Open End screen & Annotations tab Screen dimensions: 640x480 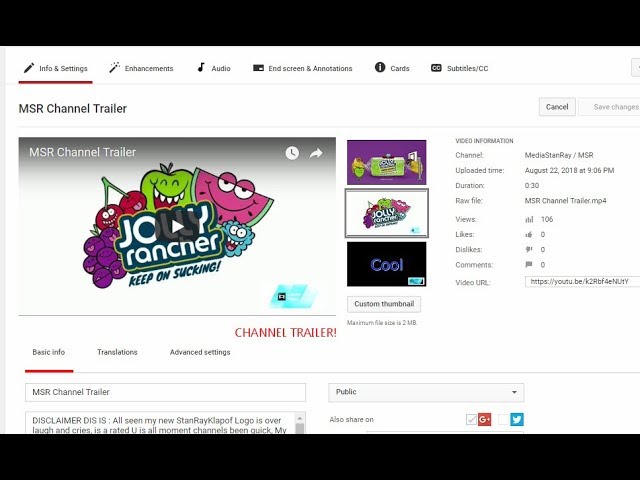coord(302,69)
